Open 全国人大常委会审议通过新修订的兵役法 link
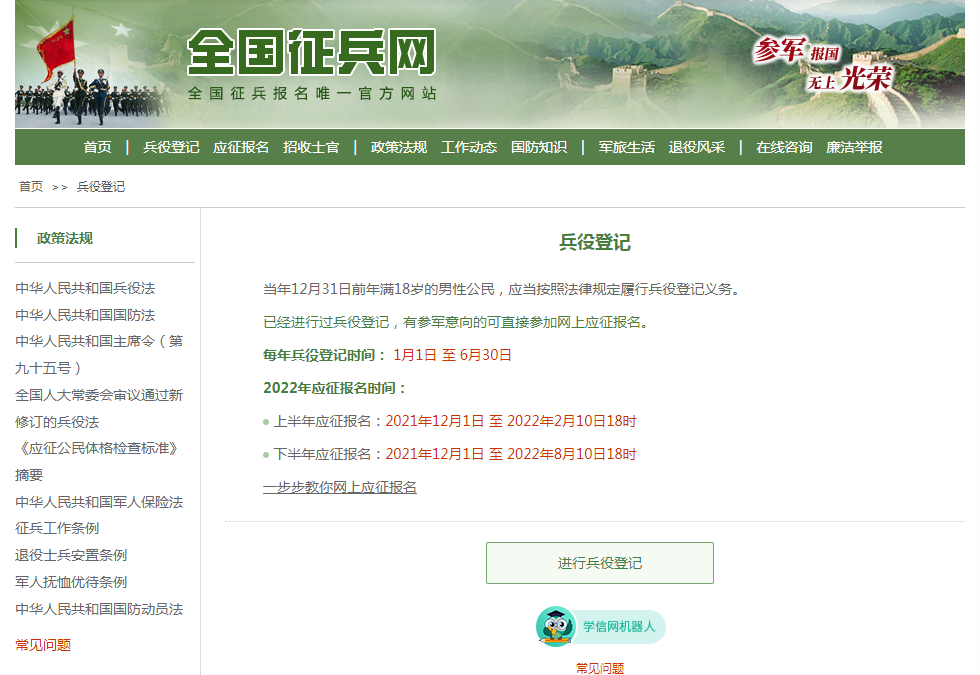980x675 pixels. (x=99, y=408)
